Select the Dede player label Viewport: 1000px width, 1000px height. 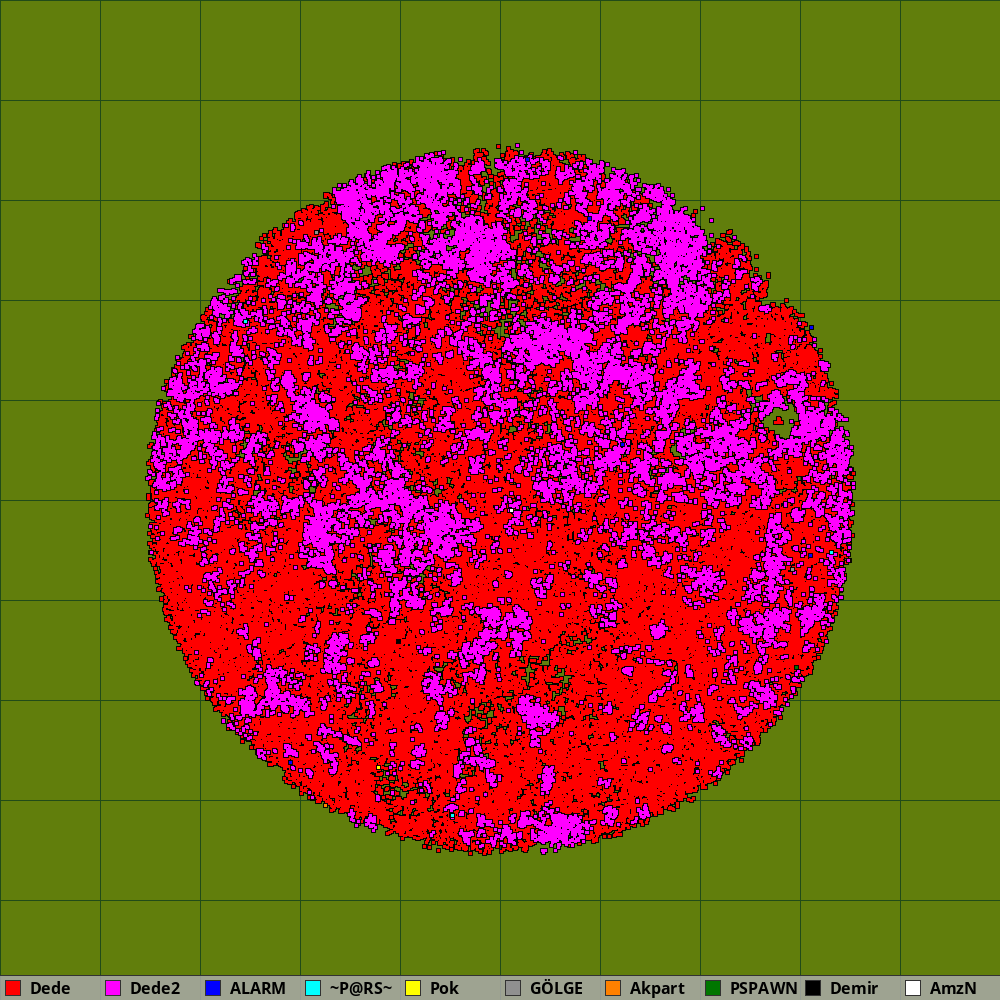(50, 989)
